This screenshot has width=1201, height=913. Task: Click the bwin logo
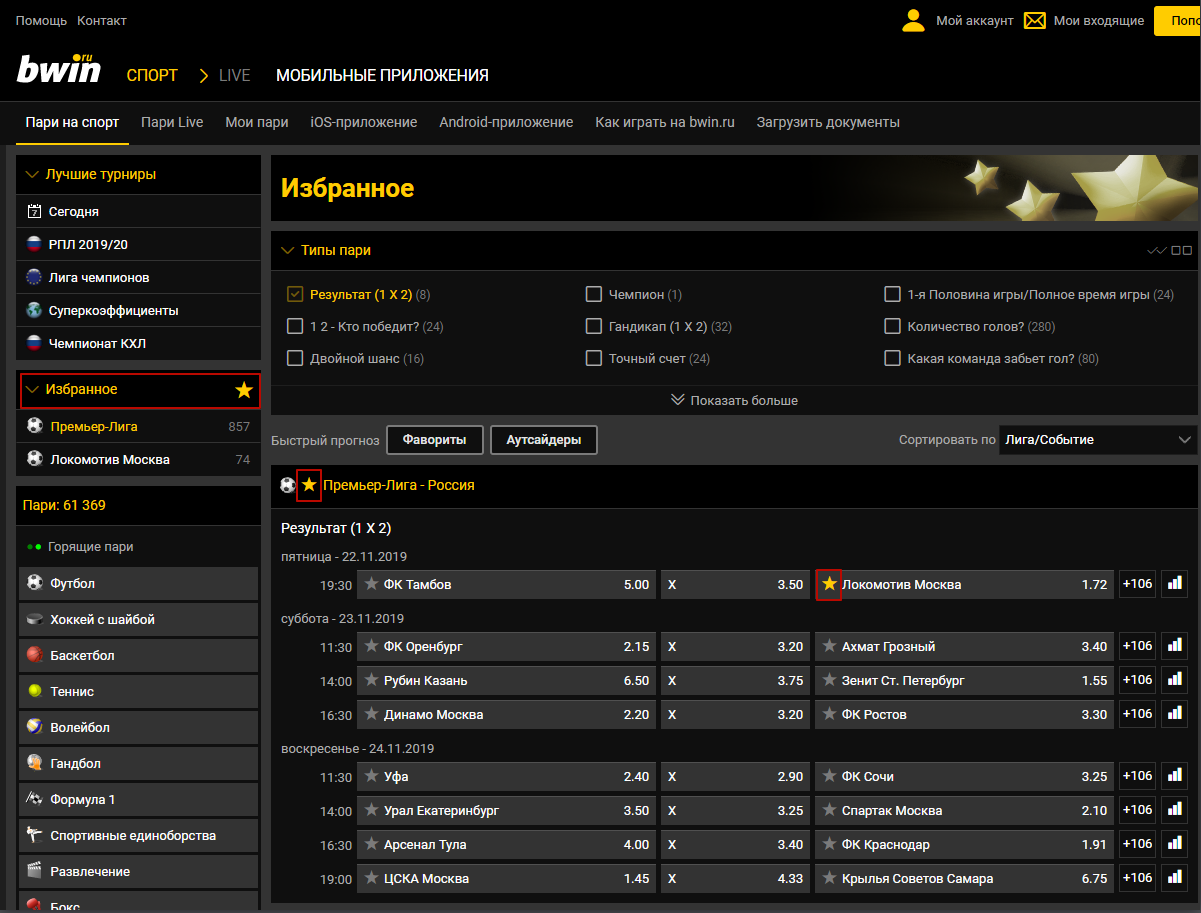pos(59,71)
